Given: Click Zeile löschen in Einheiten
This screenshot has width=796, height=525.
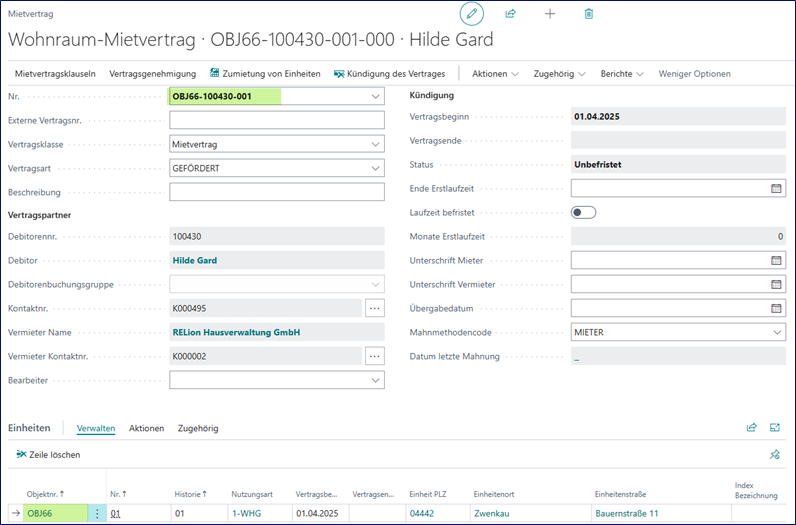Looking at the screenshot, I should click(x=49, y=455).
